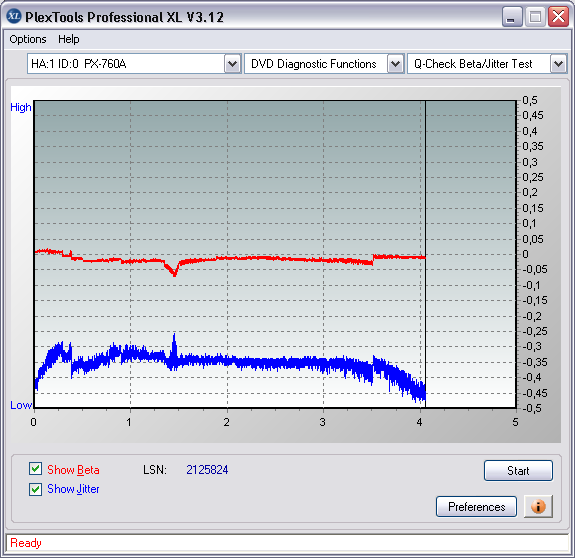Screen dimensions: 575x558
Task: Click the Show Beta label text
Action: [73, 470]
